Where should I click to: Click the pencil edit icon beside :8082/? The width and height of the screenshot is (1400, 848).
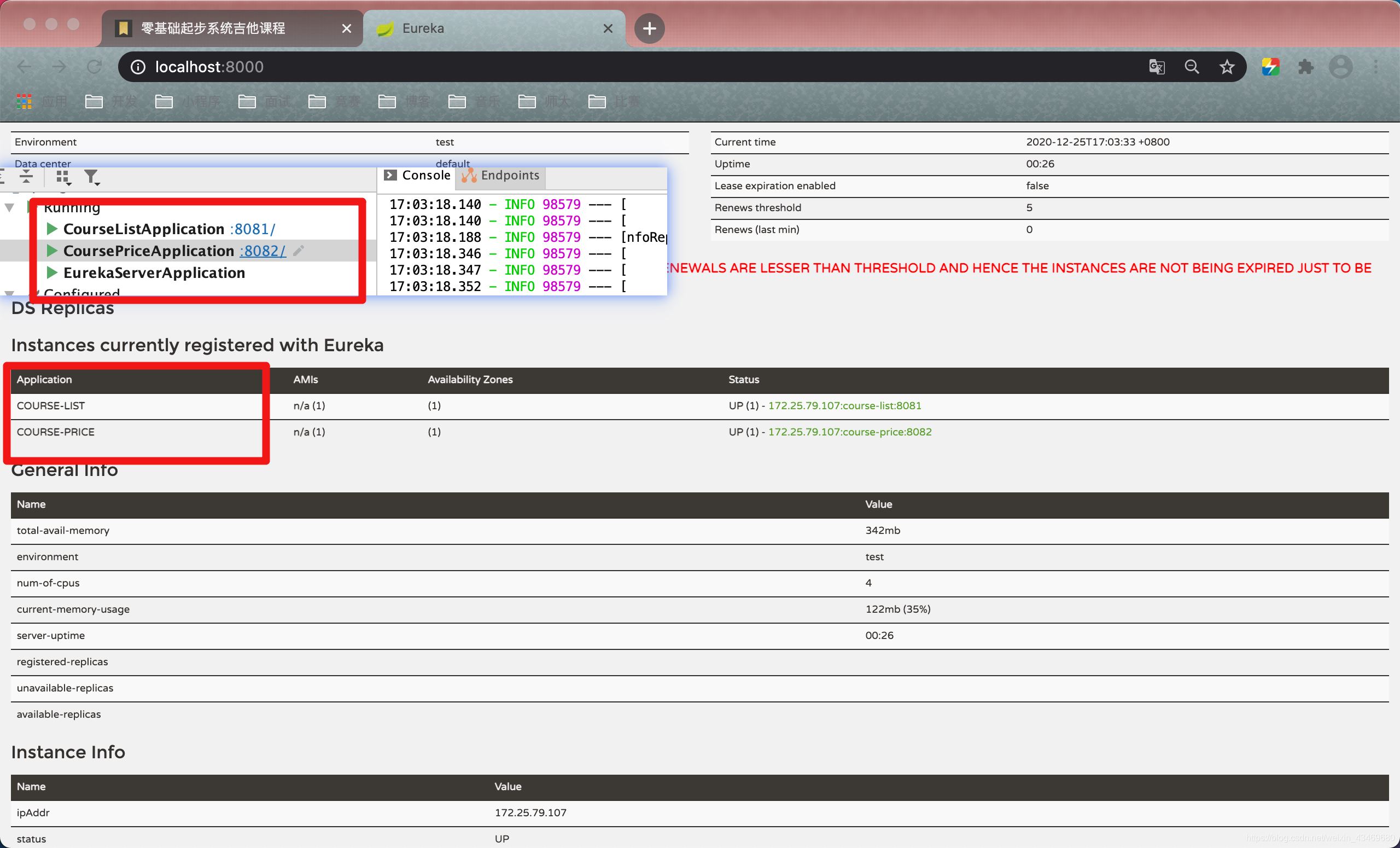pyautogui.click(x=299, y=251)
